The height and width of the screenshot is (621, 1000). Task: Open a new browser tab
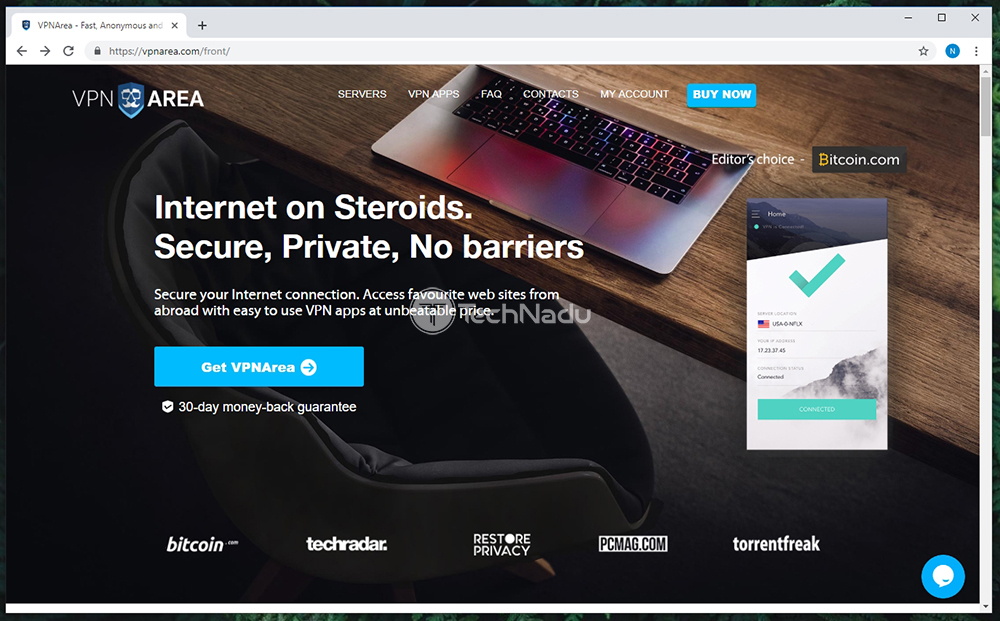coord(202,26)
